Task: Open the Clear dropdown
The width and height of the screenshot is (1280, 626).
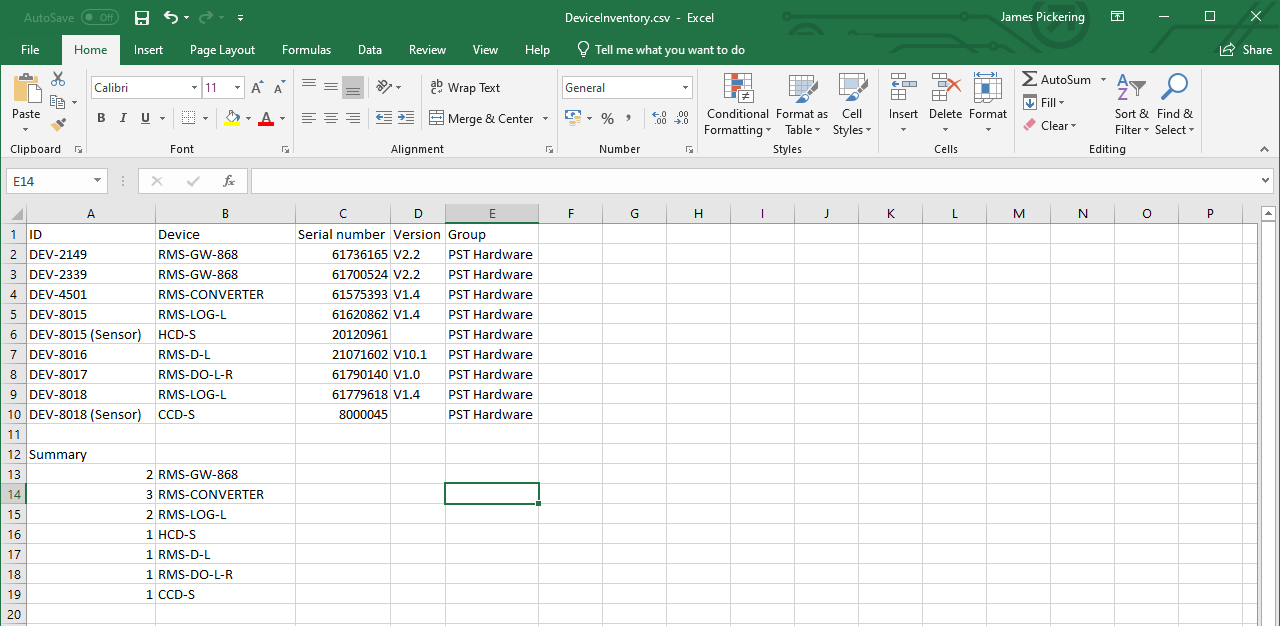Action: (x=1050, y=126)
